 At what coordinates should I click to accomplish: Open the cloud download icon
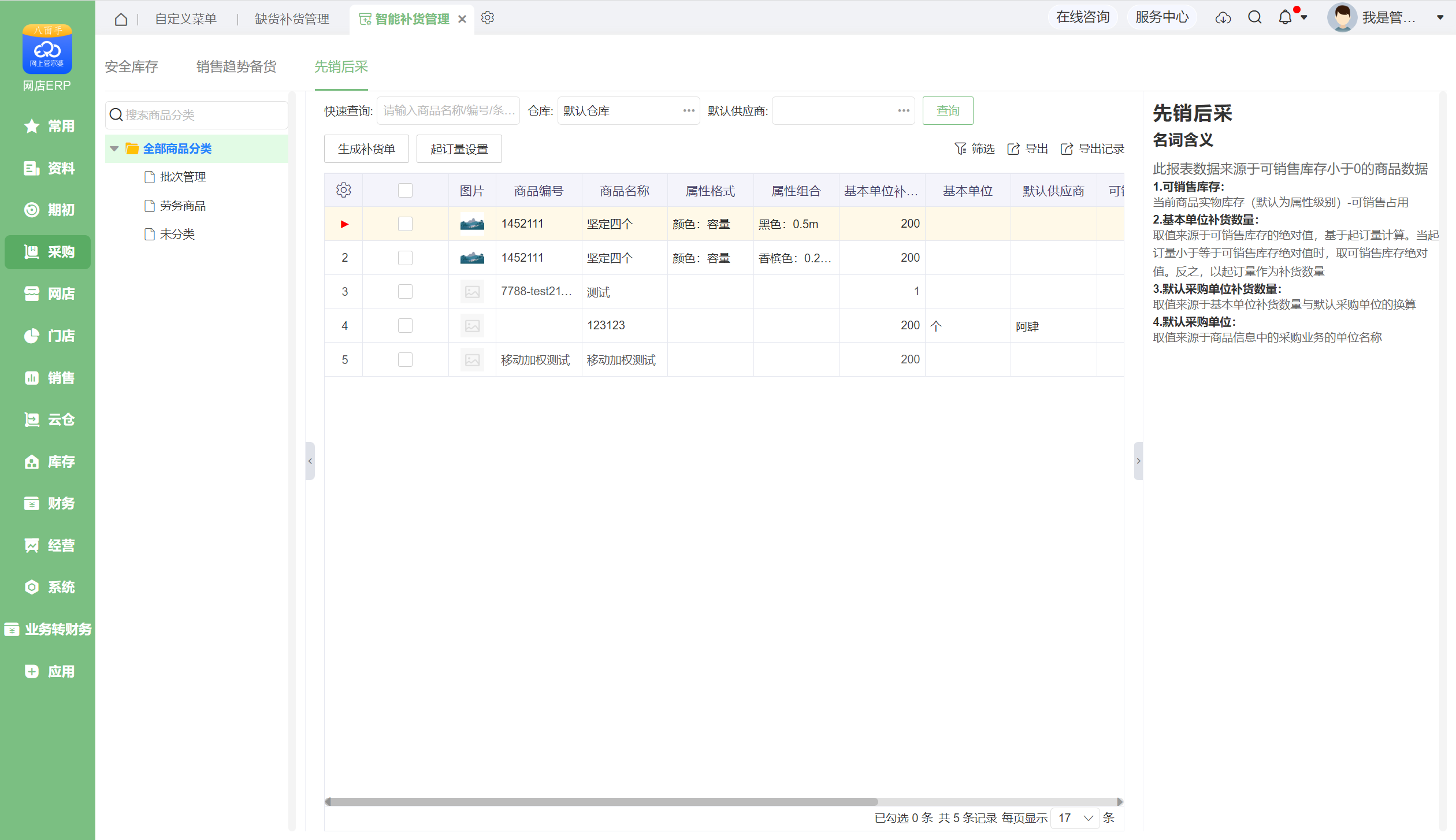(x=1223, y=18)
